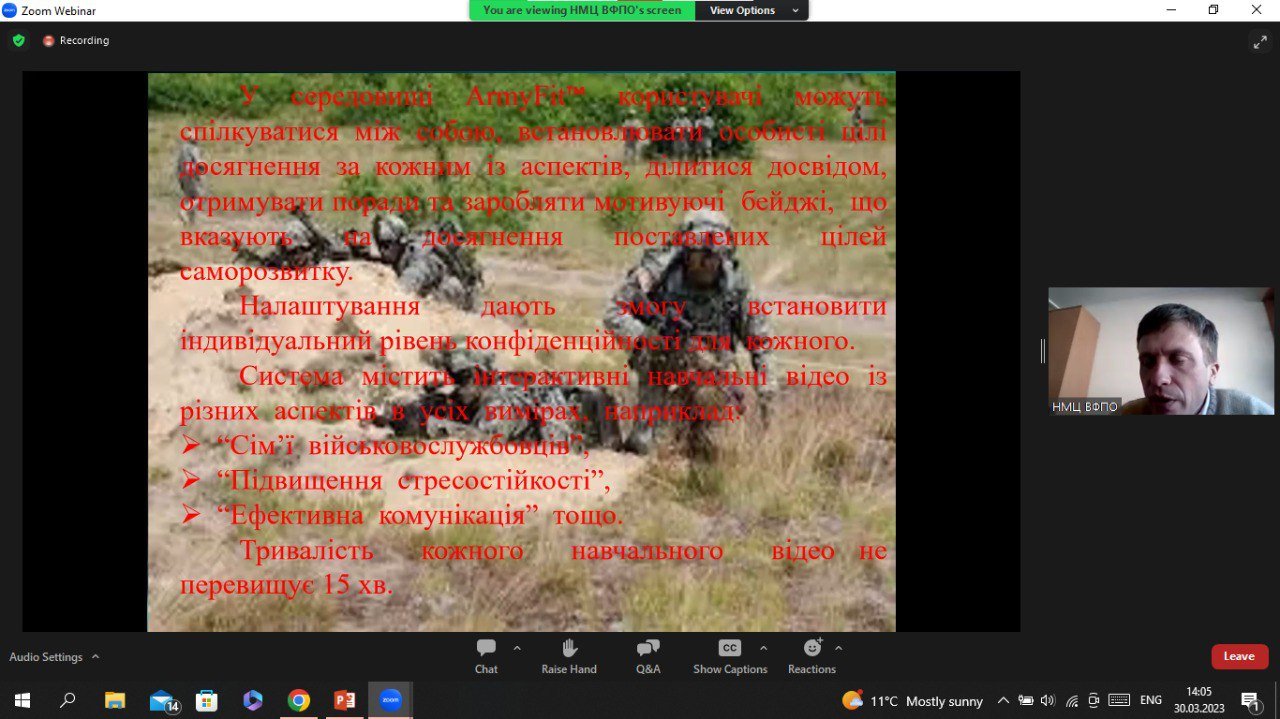Turn on Show Captions
Viewport: 1280px width, 719px height.
[x=730, y=656]
